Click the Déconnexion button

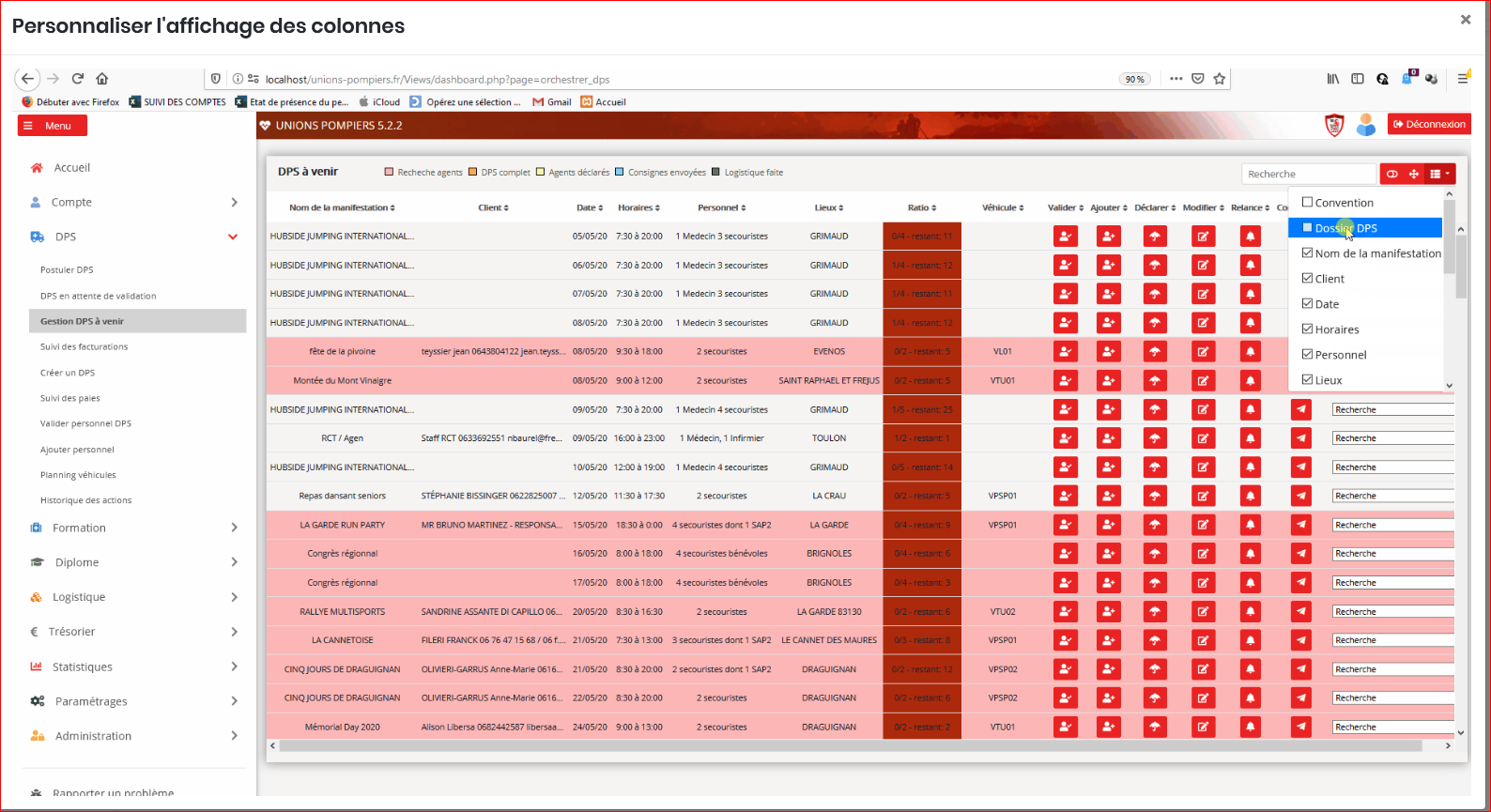point(1430,124)
